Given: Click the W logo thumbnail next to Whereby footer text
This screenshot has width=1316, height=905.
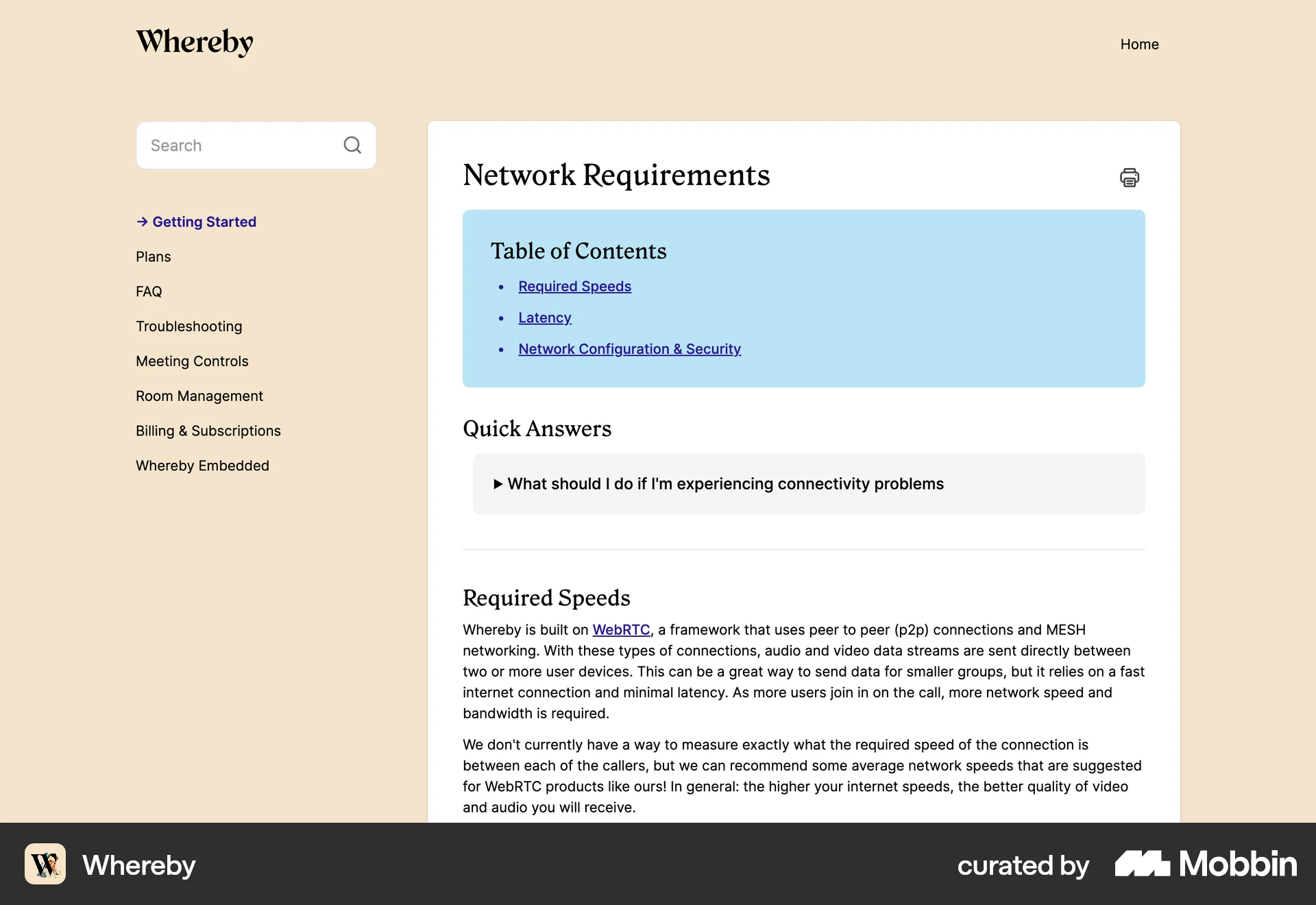Looking at the screenshot, I should click(x=45, y=865).
